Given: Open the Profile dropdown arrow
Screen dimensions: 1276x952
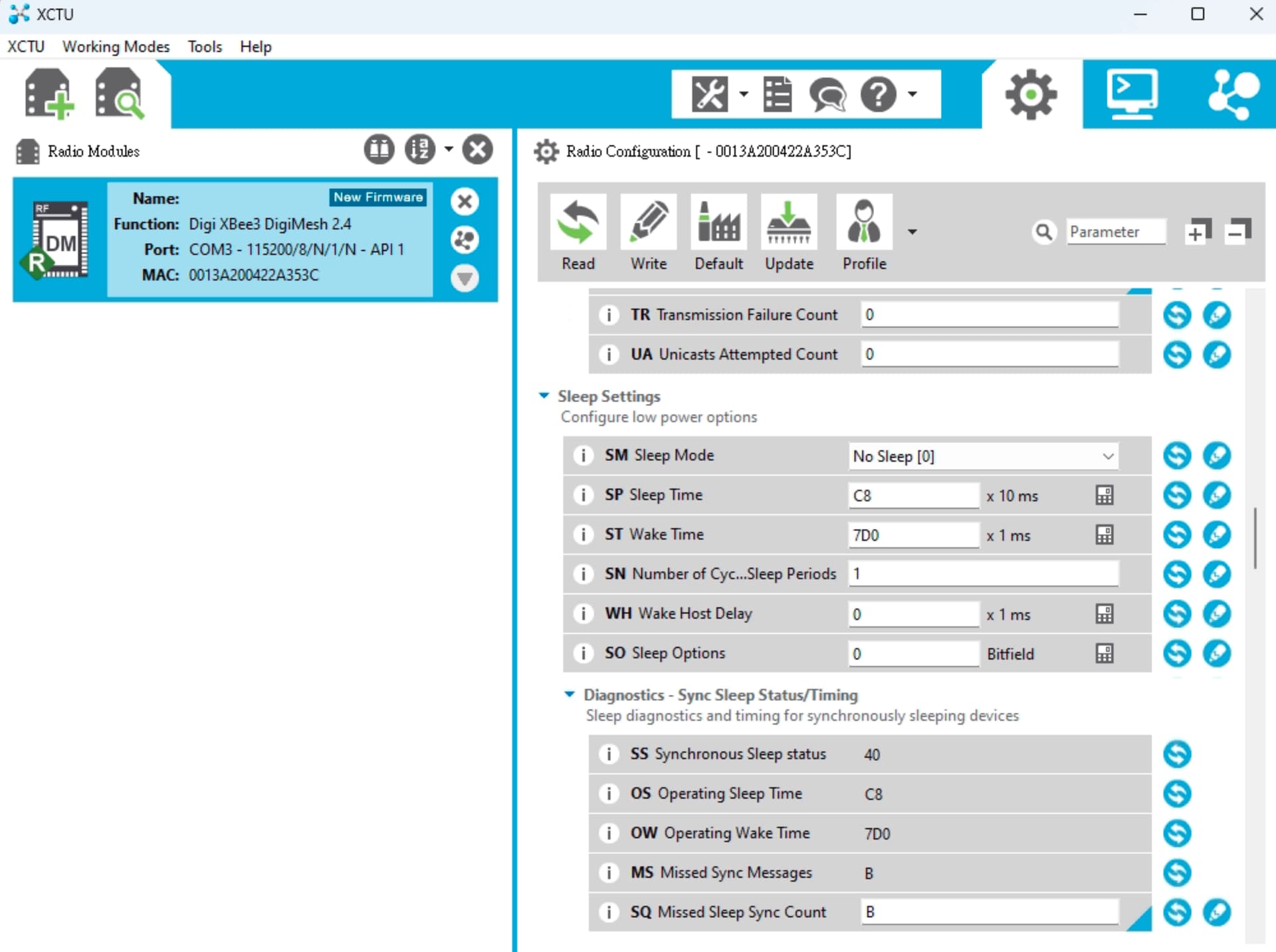Looking at the screenshot, I should (912, 232).
